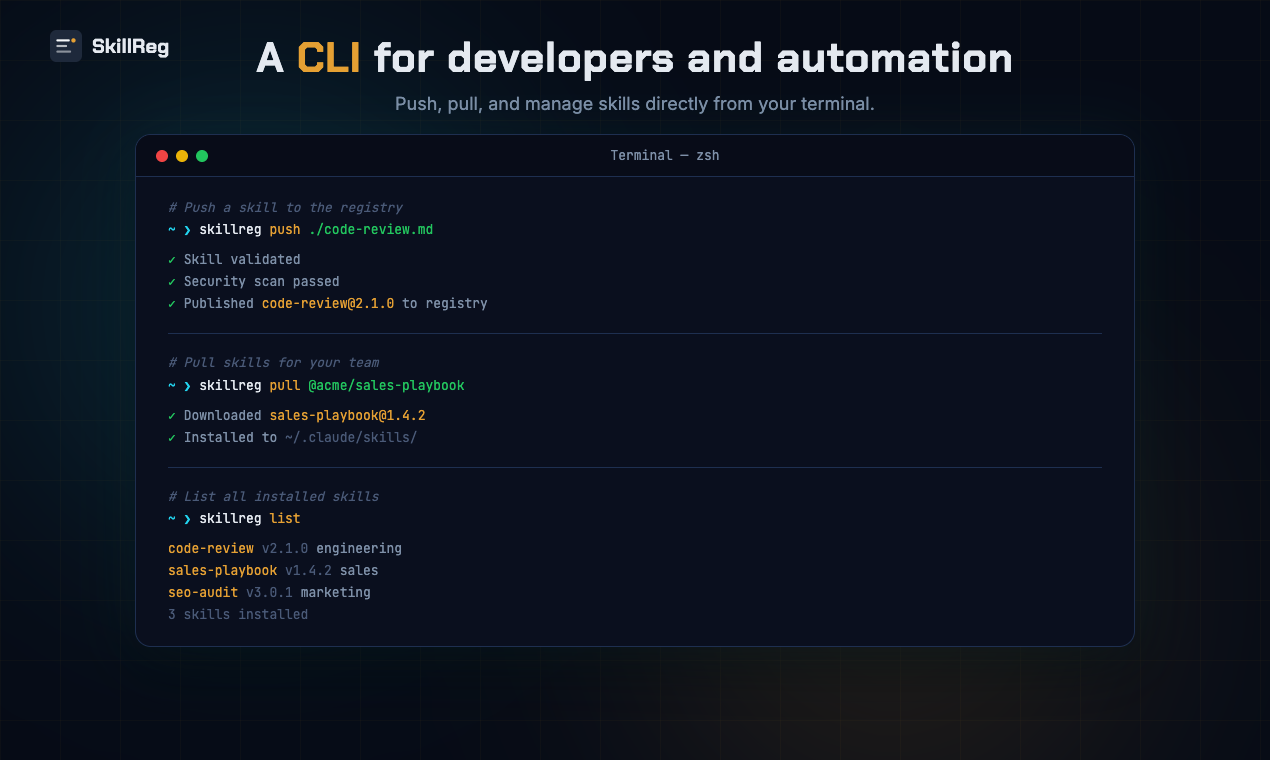Click the "pull" command word
1270x760 pixels.
(x=285, y=386)
